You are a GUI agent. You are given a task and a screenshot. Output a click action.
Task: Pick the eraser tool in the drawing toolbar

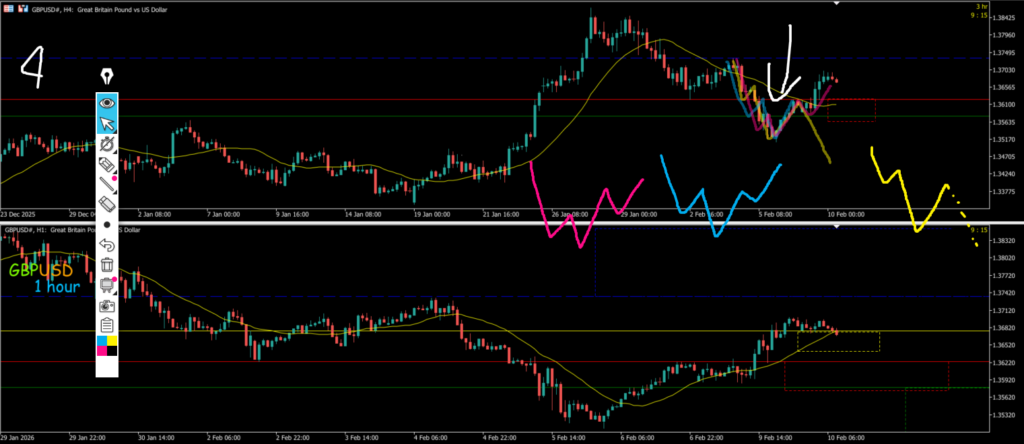[107, 204]
